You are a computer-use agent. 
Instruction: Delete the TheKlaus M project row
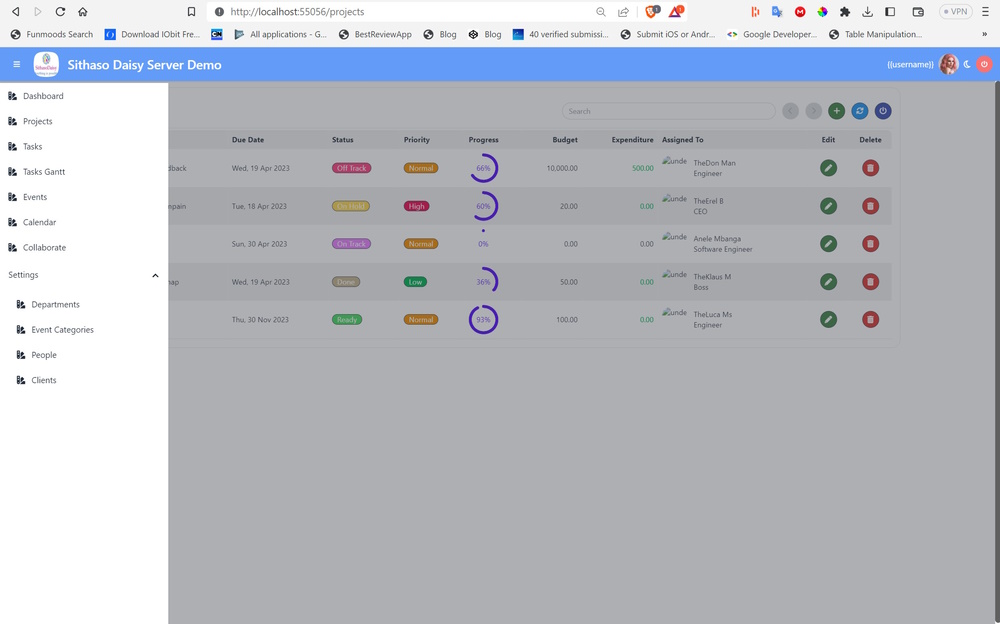coord(871,281)
